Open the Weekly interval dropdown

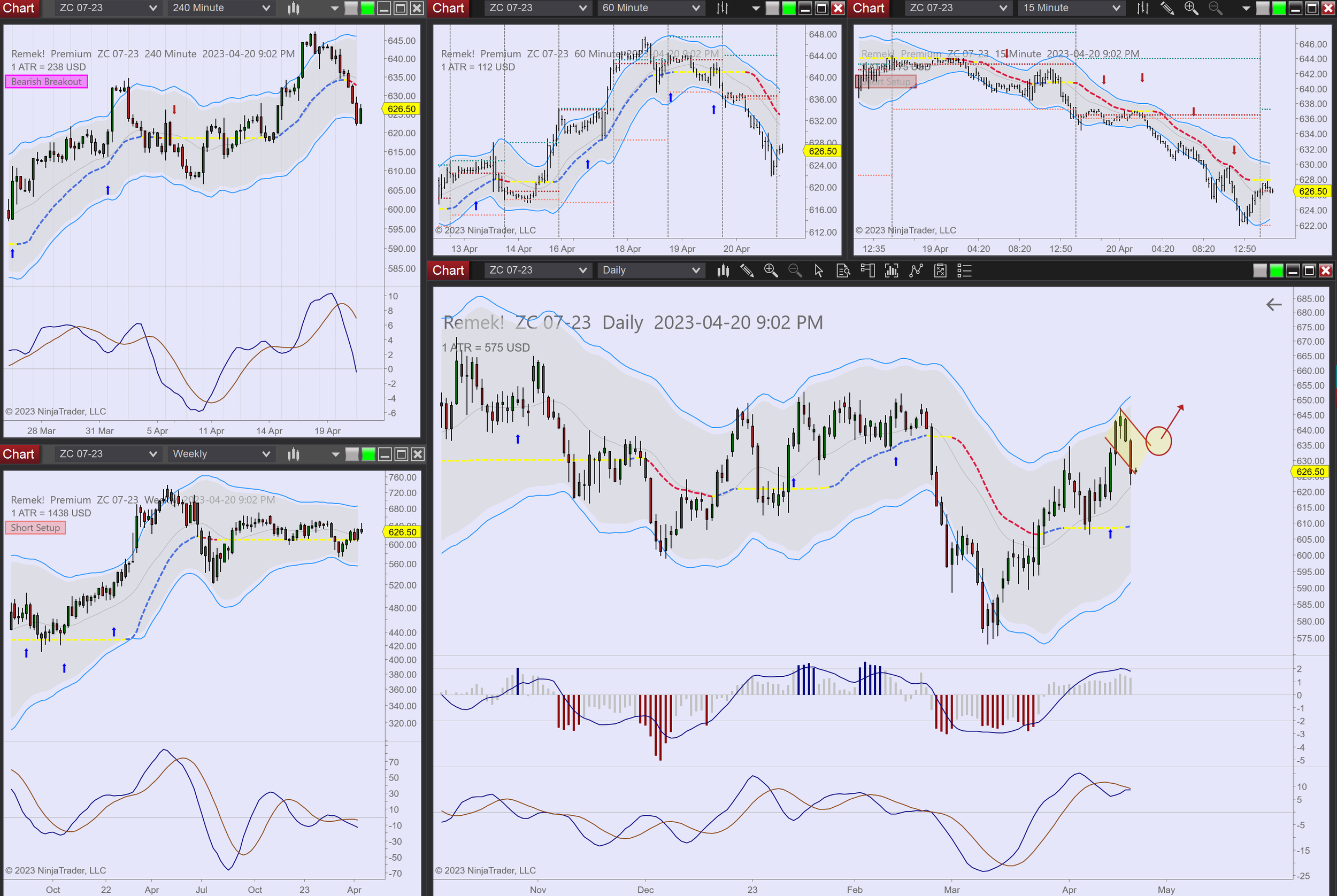click(x=221, y=454)
